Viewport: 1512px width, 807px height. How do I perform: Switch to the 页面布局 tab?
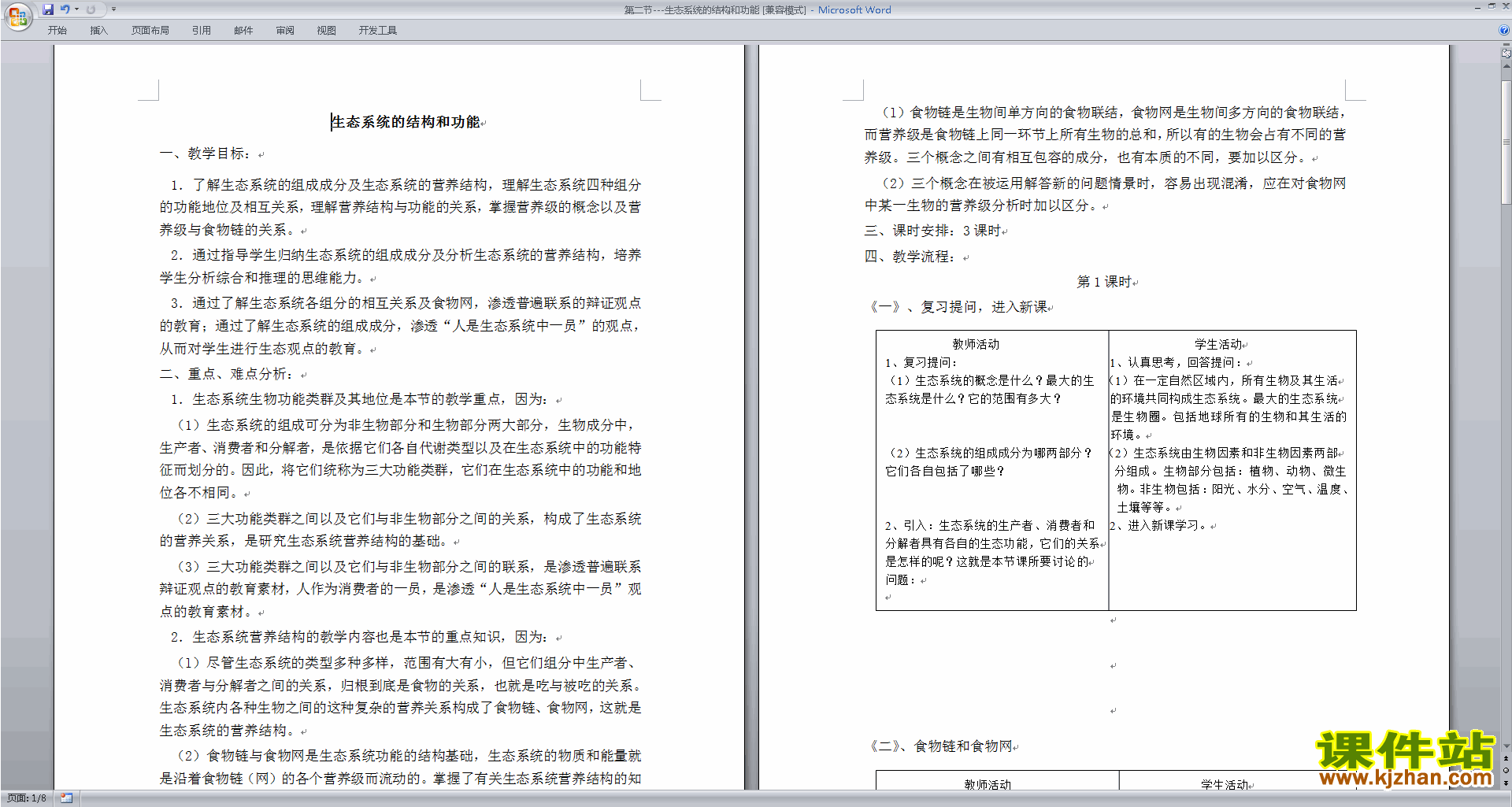(x=150, y=31)
